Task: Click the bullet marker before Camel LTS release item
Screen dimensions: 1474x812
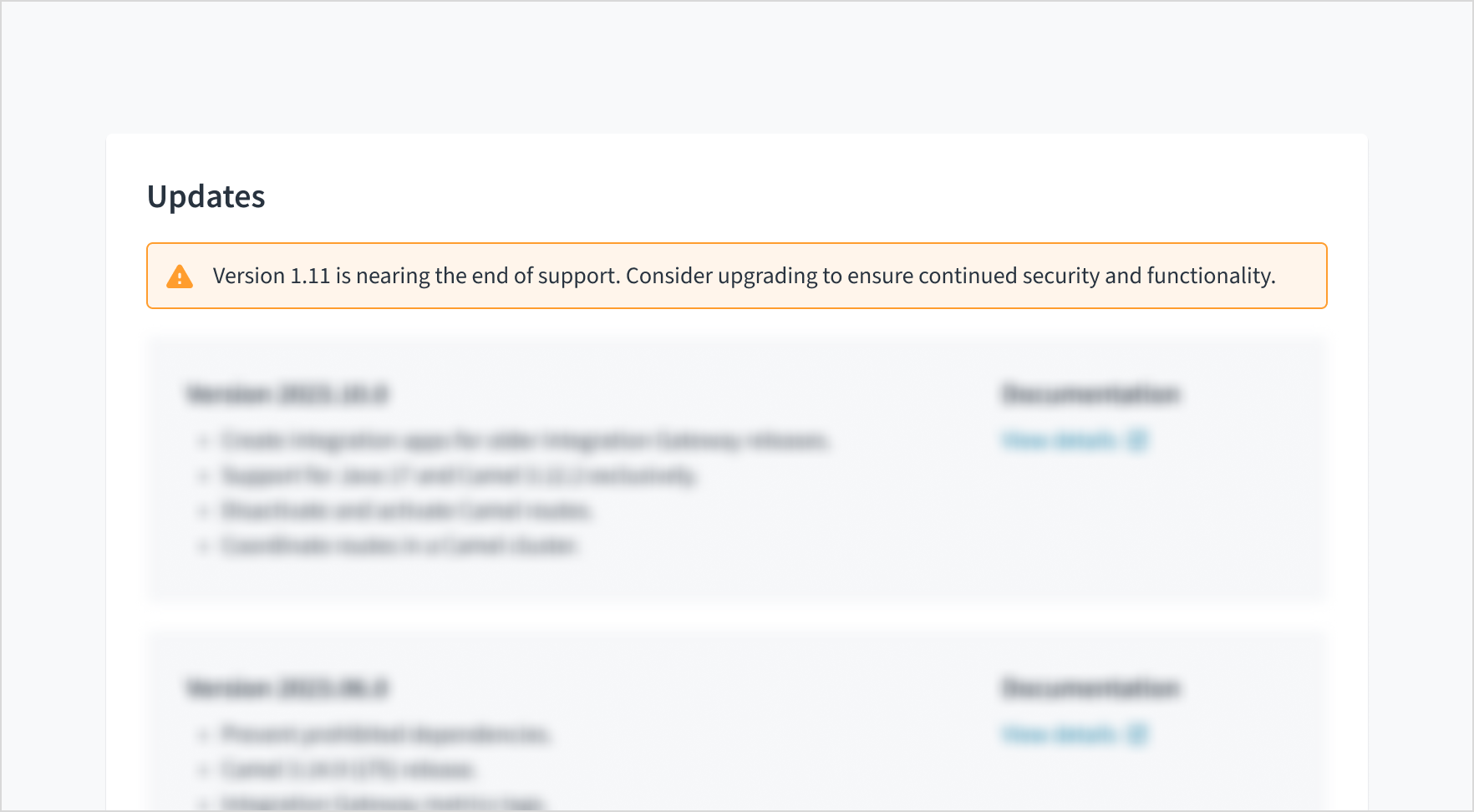Action: [203, 769]
